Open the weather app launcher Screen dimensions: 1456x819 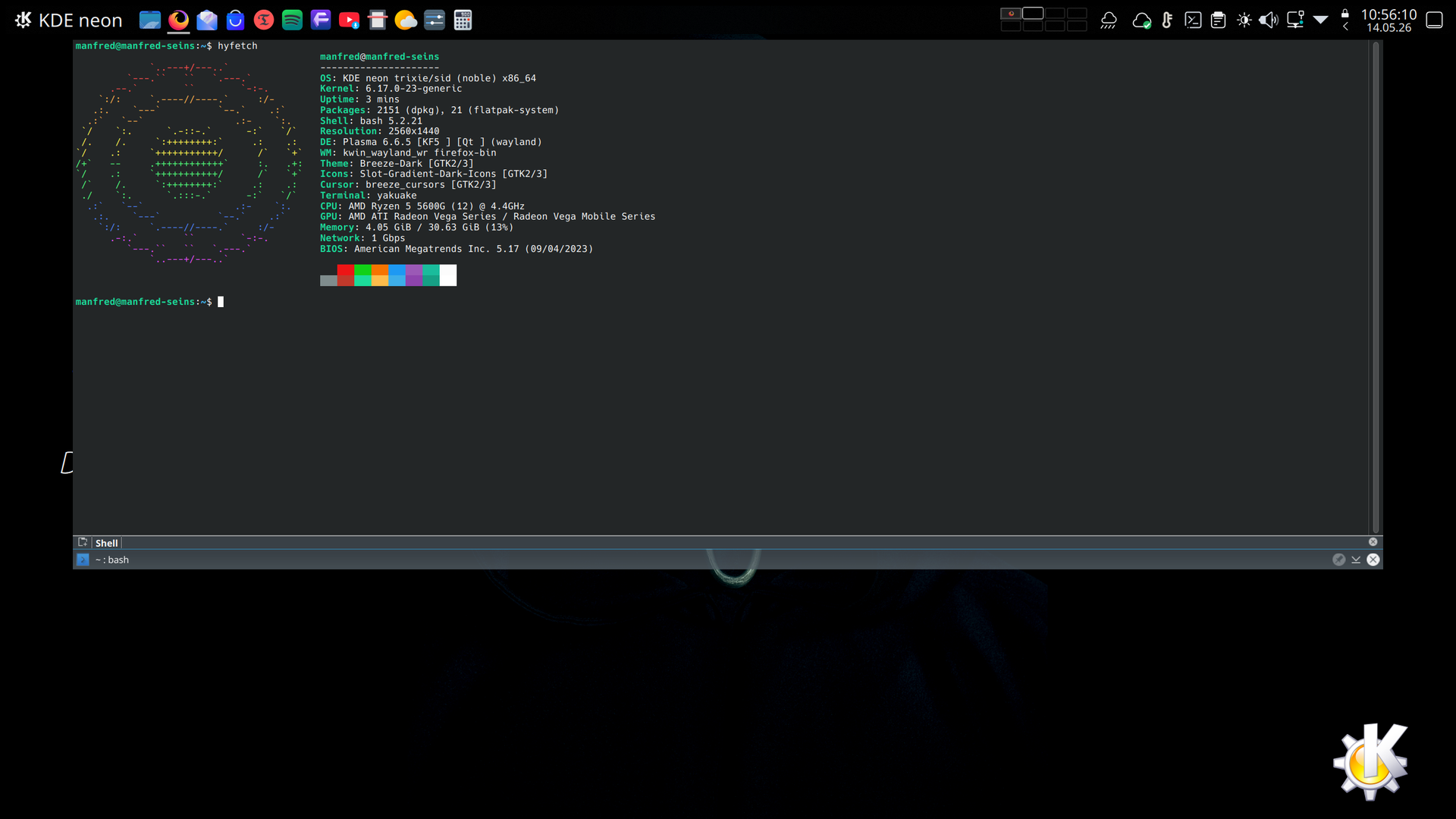tap(406, 20)
